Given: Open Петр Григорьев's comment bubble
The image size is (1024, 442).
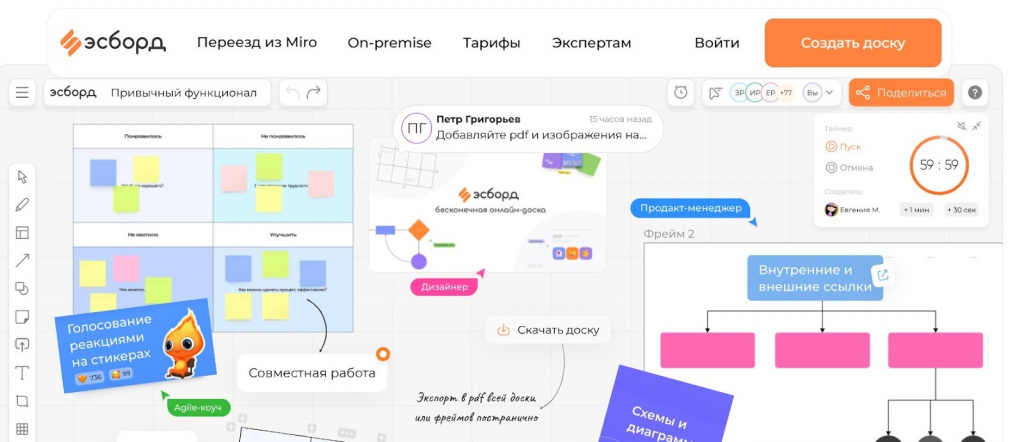Looking at the screenshot, I should click(x=528, y=129).
